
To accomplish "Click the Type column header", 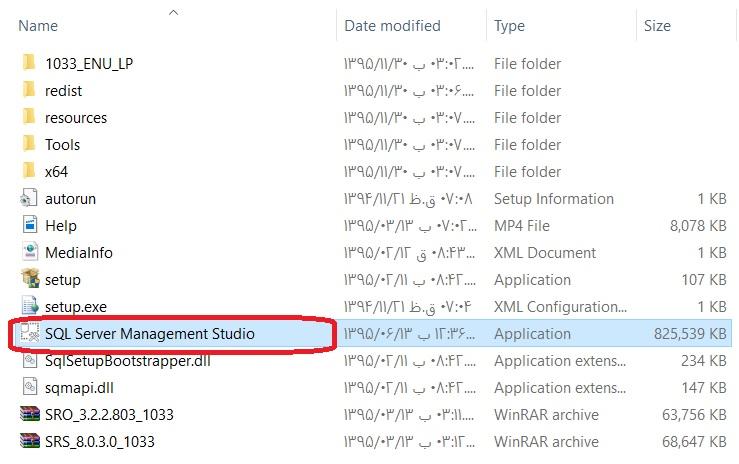I will [x=509, y=25].
